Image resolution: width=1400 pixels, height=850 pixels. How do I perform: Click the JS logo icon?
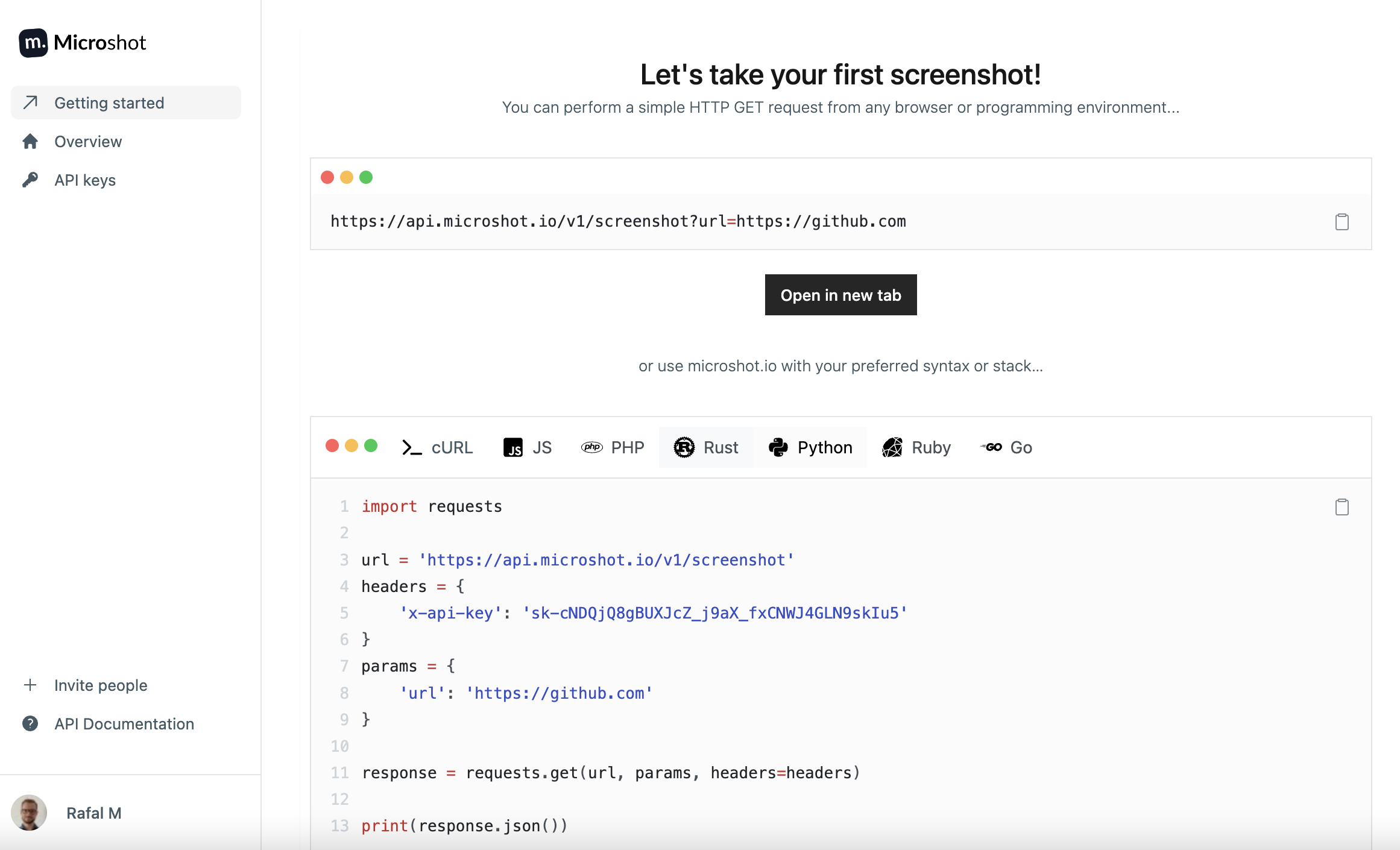(513, 447)
